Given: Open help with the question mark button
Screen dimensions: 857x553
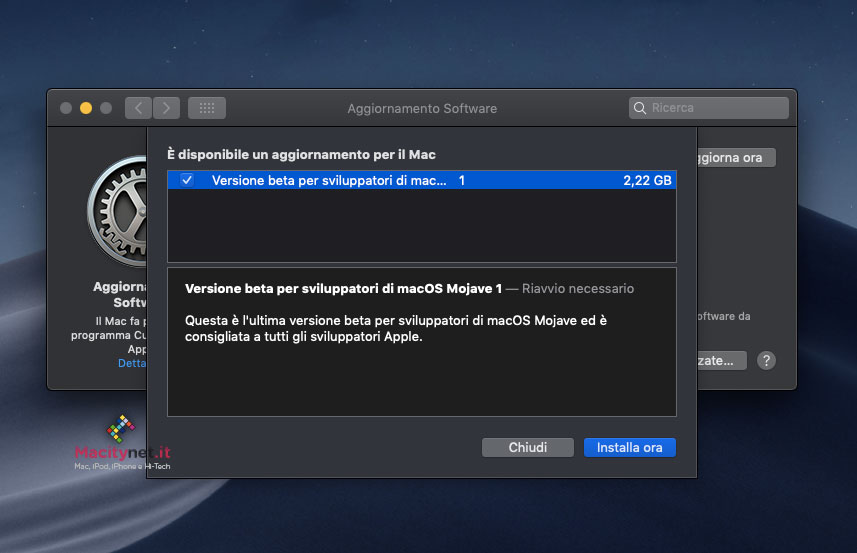Looking at the screenshot, I should 766,361.
